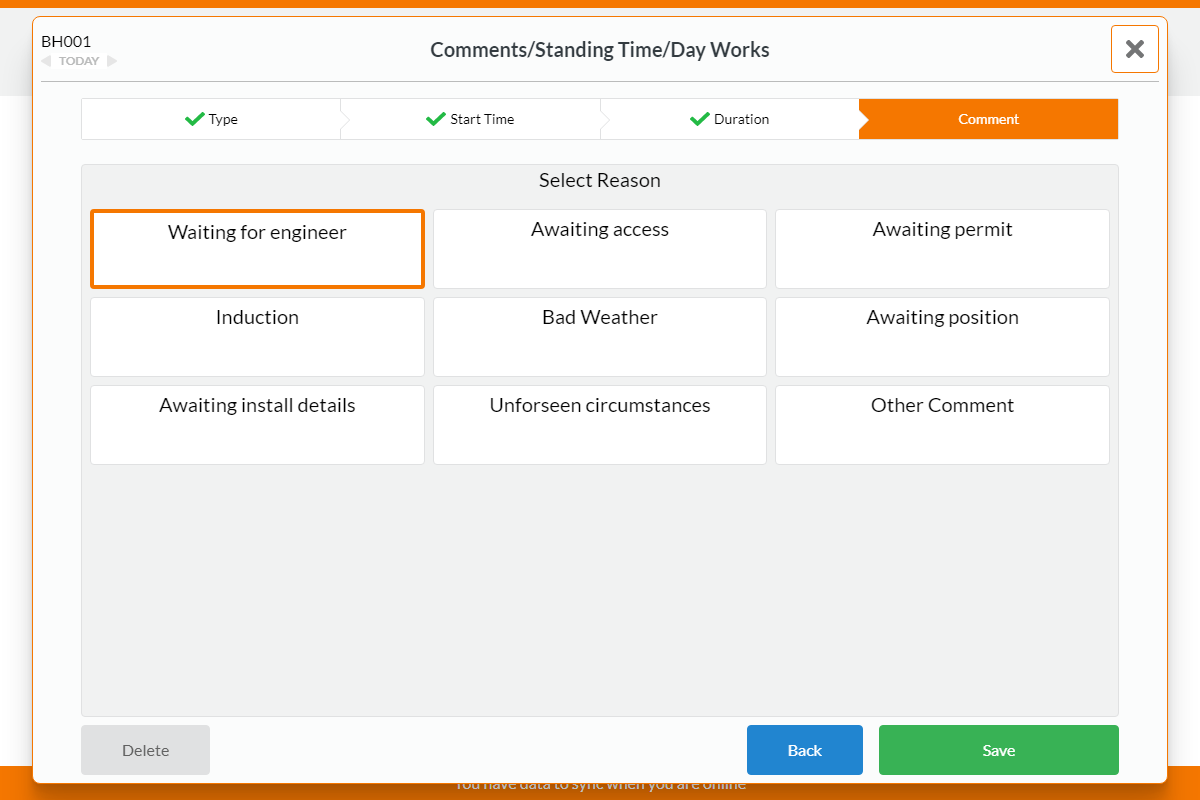Screen dimensions: 1200x800
Task: Choose Other Comment option
Action: pos(942,425)
